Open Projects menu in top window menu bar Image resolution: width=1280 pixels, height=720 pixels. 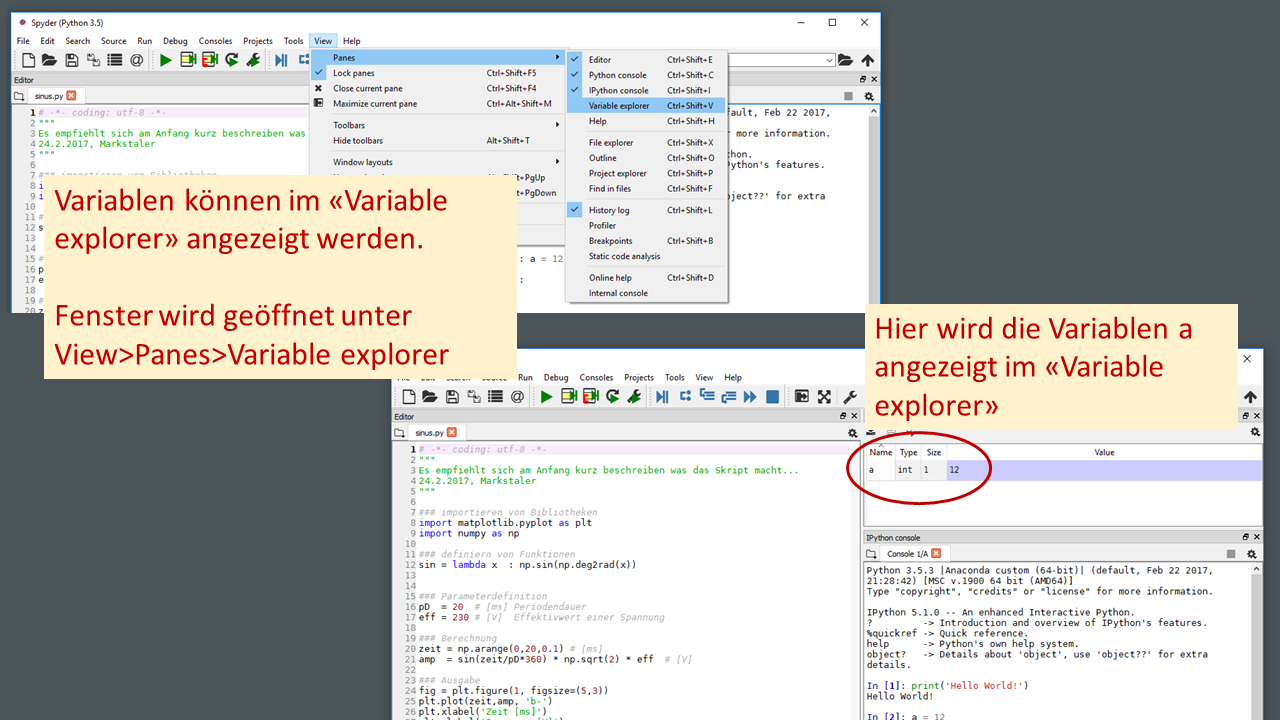coord(257,41)
